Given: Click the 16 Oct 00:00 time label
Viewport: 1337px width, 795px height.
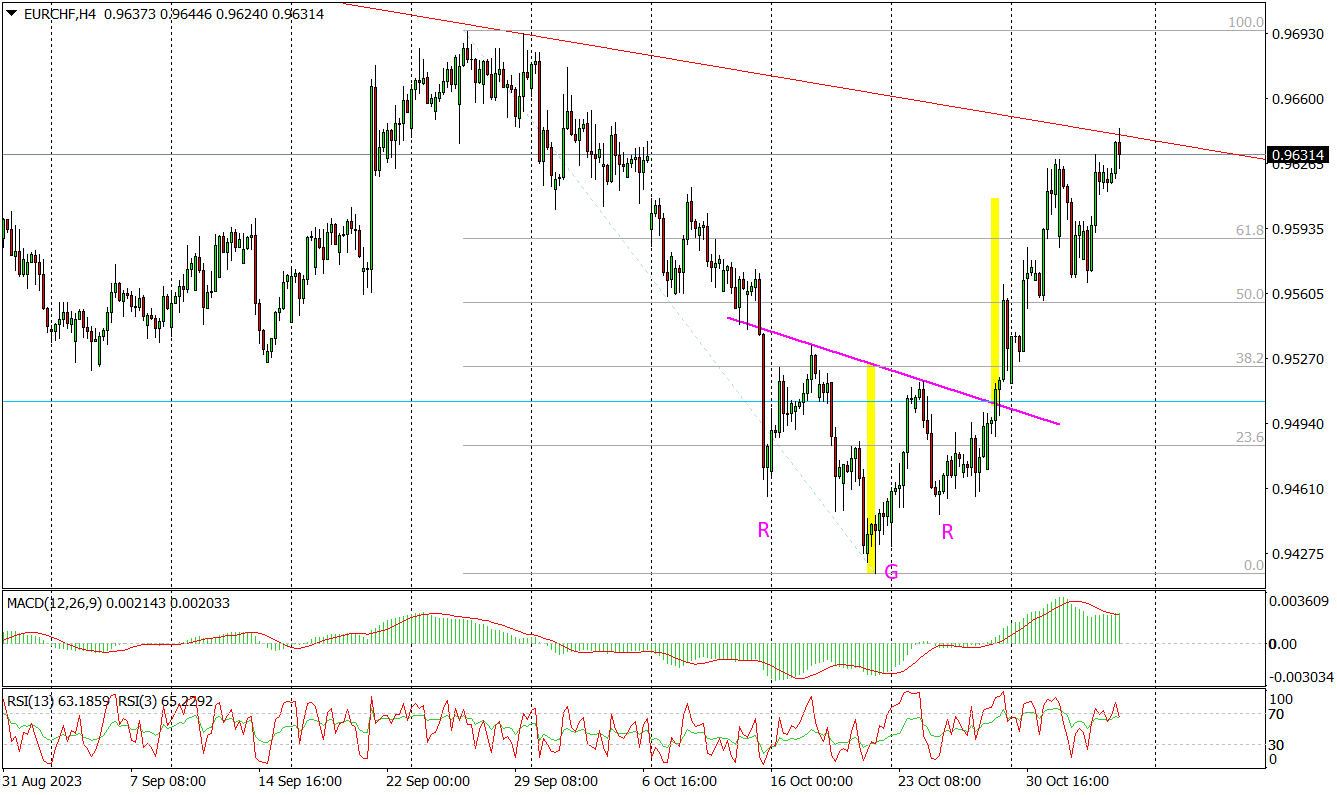Looking at the screenshot, I should point(810,781).
